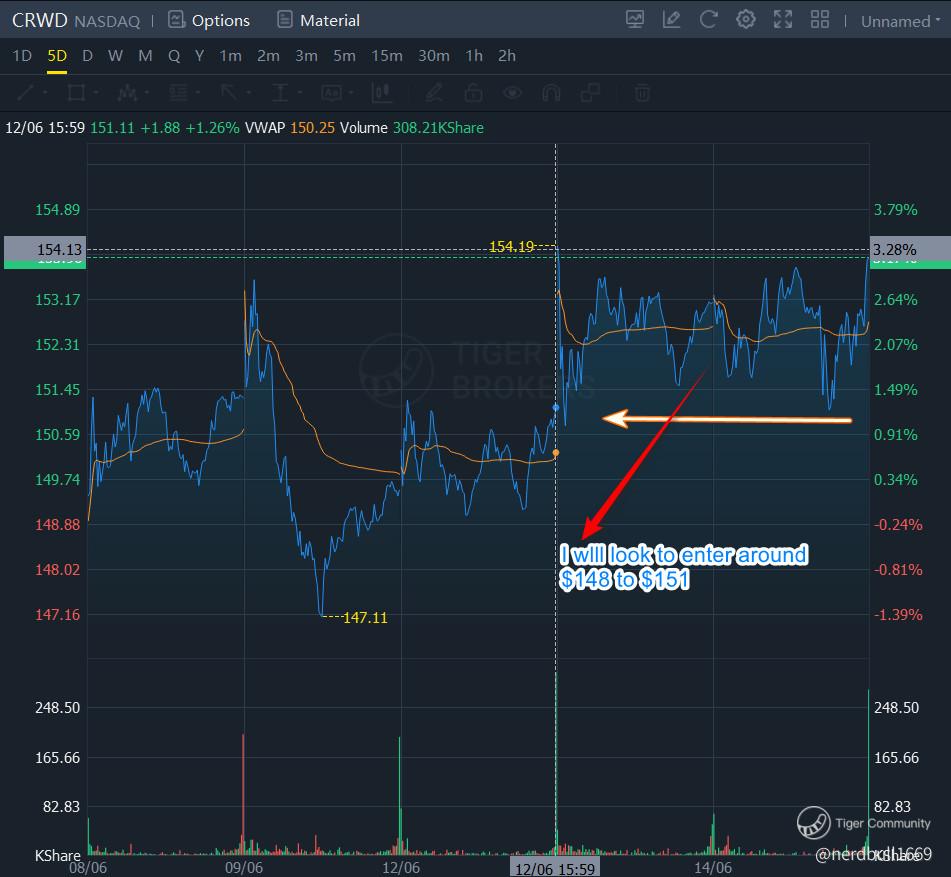
Task: Select the 5D timeframe tab
Action: (57, 56)
